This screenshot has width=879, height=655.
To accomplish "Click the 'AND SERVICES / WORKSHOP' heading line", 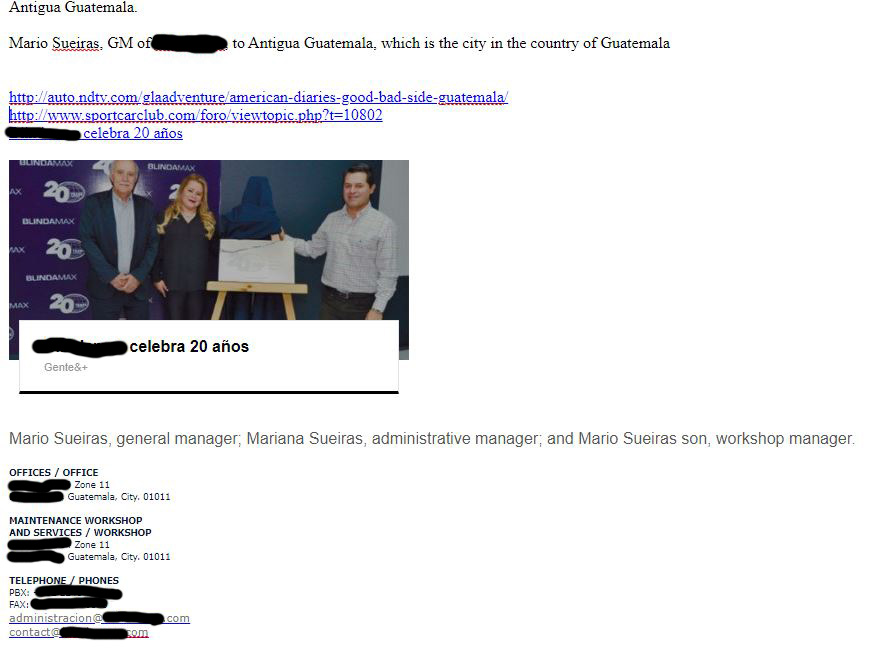I will tap(80, 533).
